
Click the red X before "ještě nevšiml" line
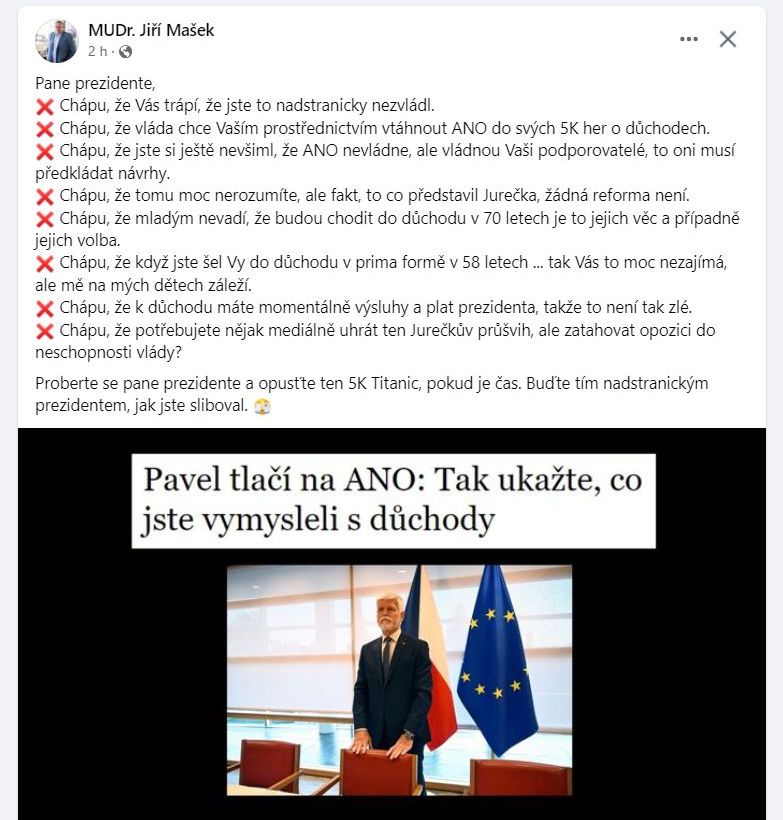45,152
